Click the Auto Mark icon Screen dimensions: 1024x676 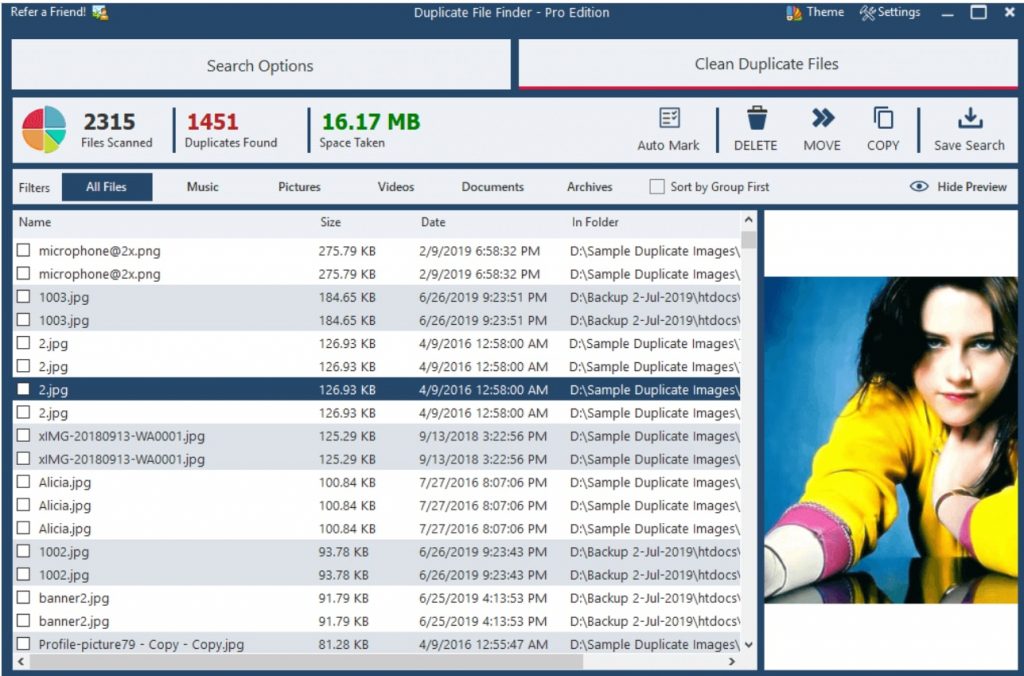pos(669,119)
